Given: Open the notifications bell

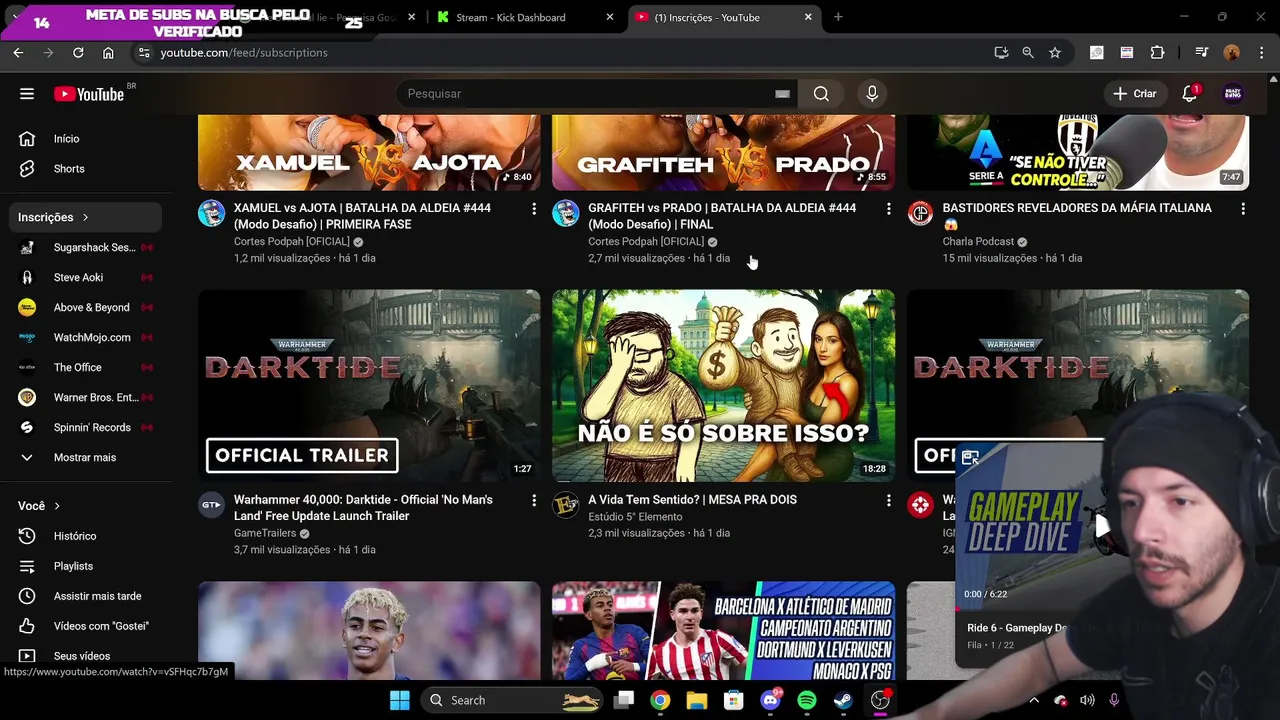Looking at the screenshot, I should 1189,94.
